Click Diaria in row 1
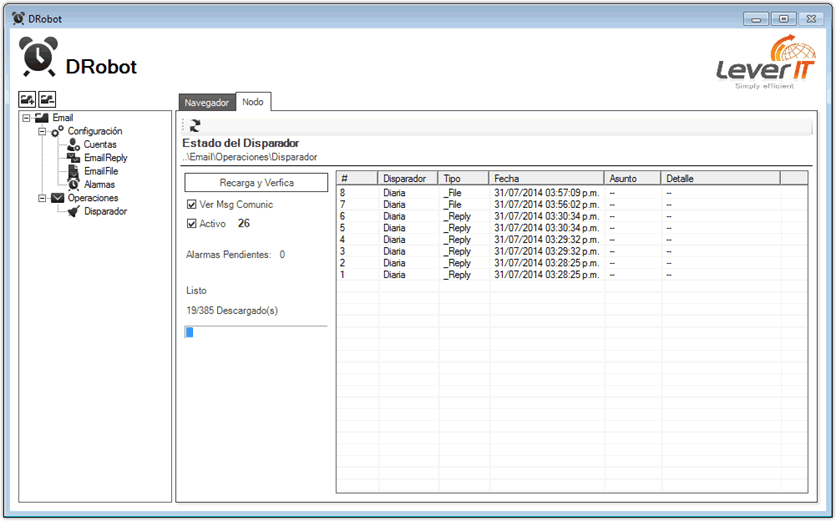The height and width of the screenshot is (521, 836). [394, 275]
